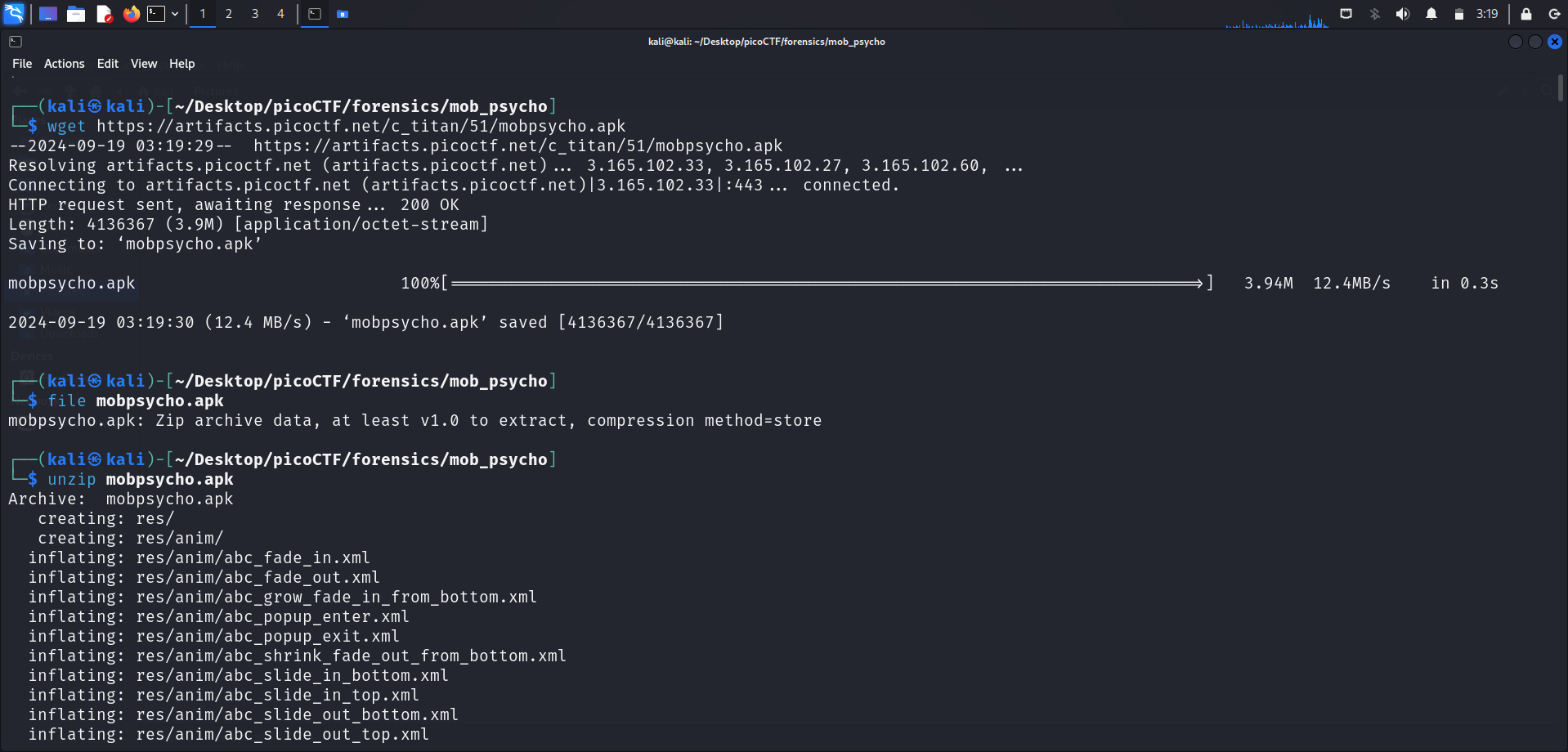The width and height of the screenshot is (1568, 752).
Task: Open the text editor launcher
Action: [104, 14]
